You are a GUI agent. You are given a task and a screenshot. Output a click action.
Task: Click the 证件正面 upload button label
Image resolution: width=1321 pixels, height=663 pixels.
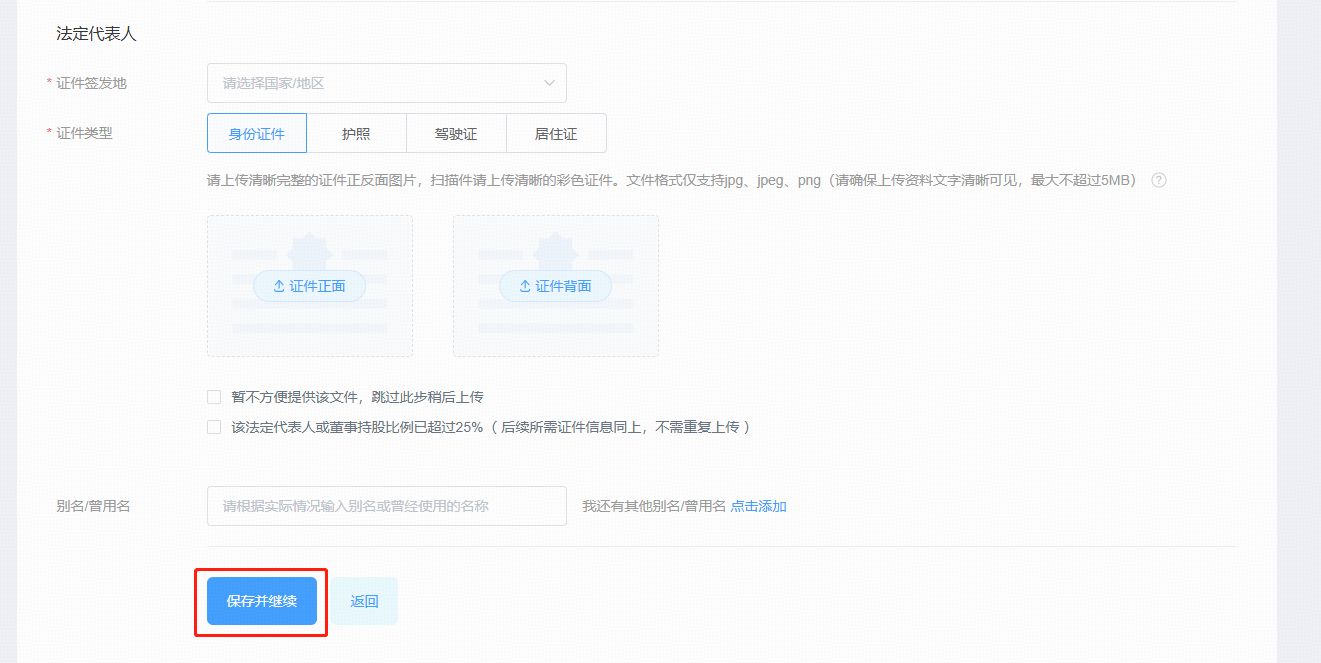pyautogui.click(x=317, y=286)
